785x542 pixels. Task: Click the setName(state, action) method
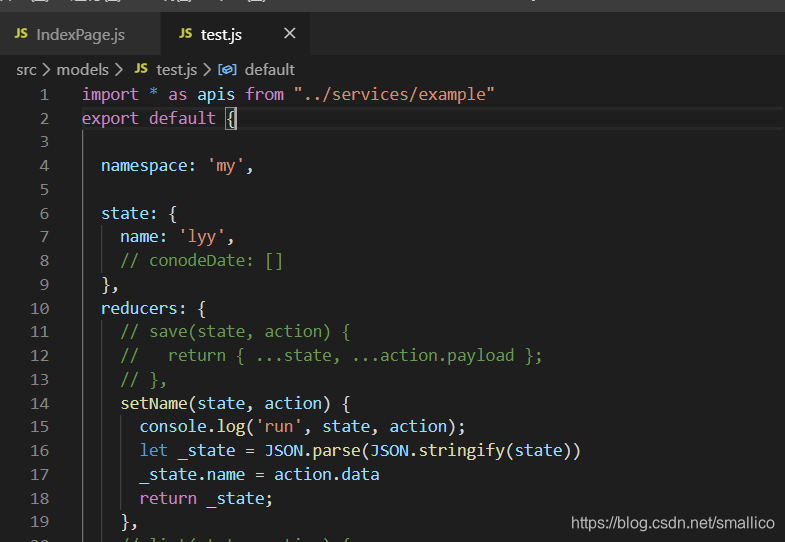click(x=235, y=403)
